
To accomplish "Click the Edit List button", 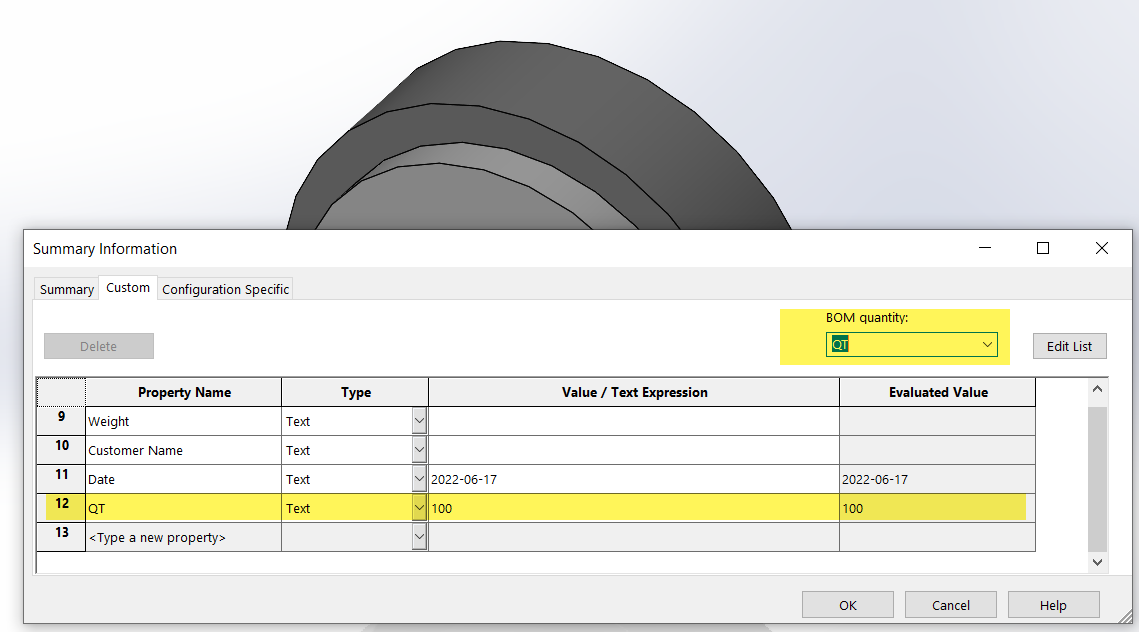I will (1069, 345).
